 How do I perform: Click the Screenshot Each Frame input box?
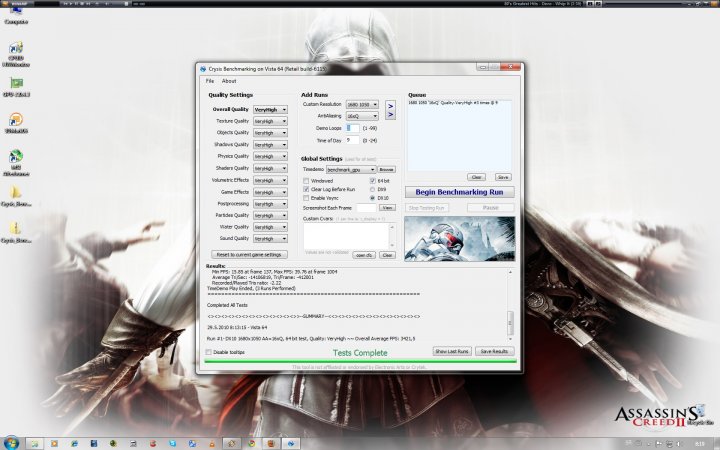coord(366,208)
